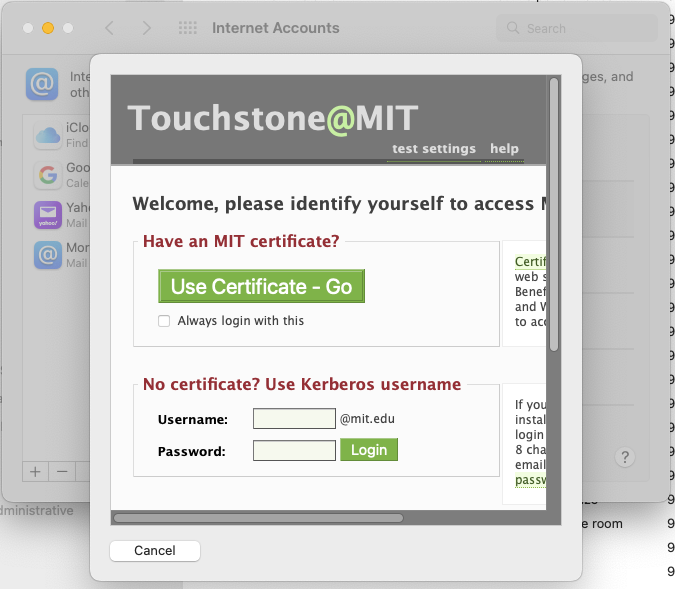Cancel the Touchstone sign-in sheet
675x589 pixels.
click(x=155, y=551)
